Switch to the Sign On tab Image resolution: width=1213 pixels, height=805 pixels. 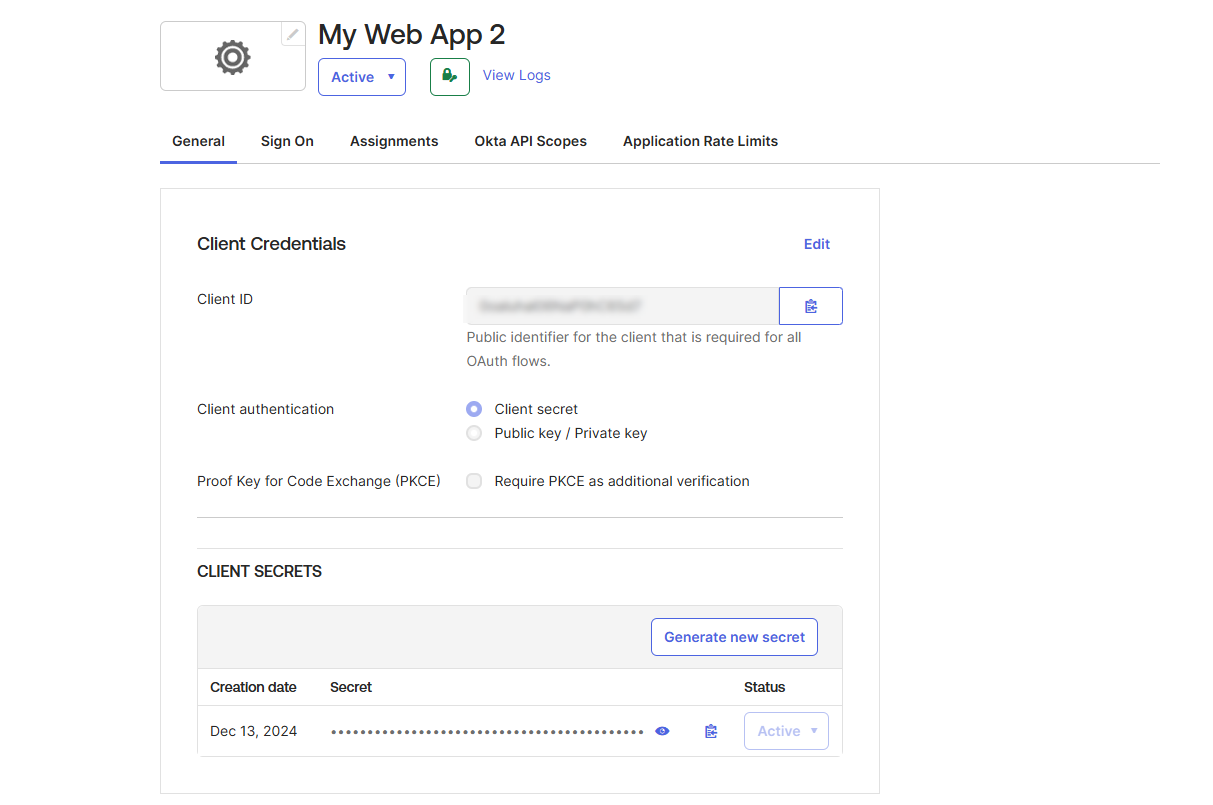point(287,141)
